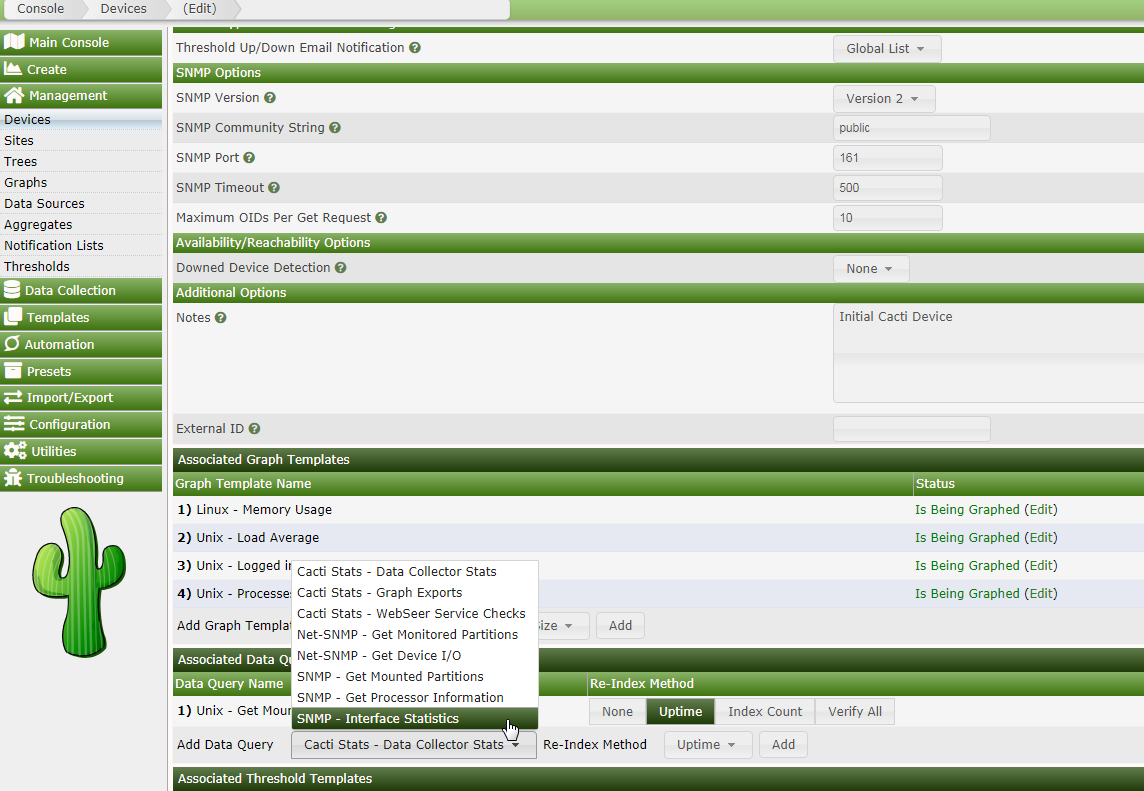The height and width of the screenshot is (791, 1144).
Task: Open the SNMP Version 2 dropdown
Action: click(884, 99)
